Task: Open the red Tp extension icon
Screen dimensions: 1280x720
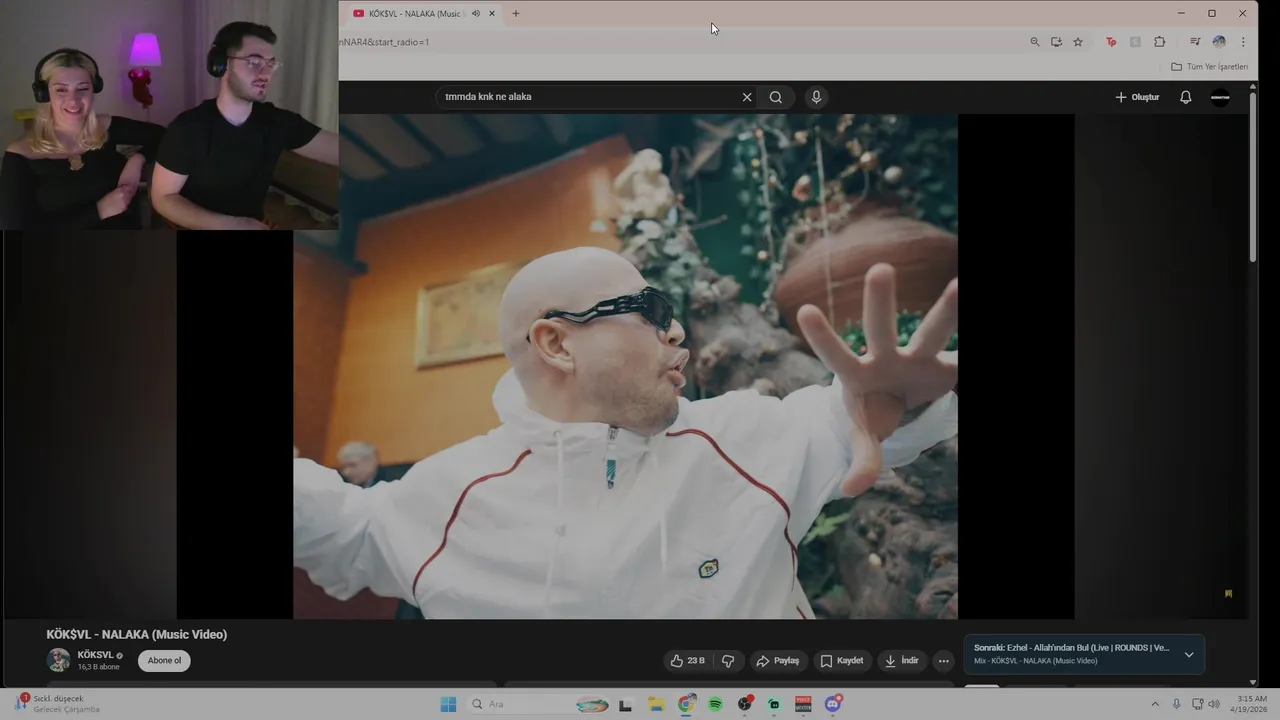Action: coord(1111,42)
